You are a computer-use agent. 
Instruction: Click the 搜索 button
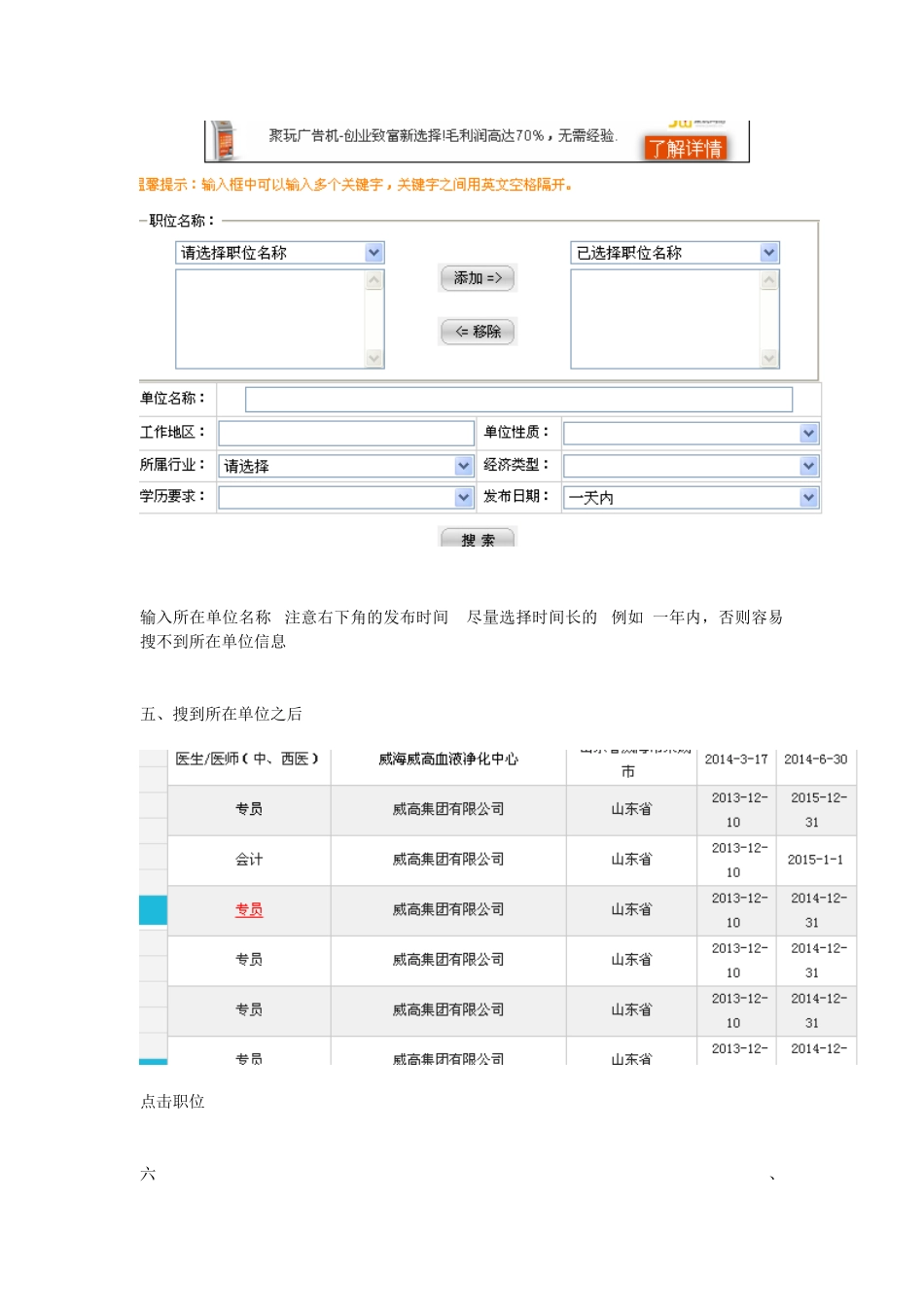pyautogui.click(x=478, y=538)
